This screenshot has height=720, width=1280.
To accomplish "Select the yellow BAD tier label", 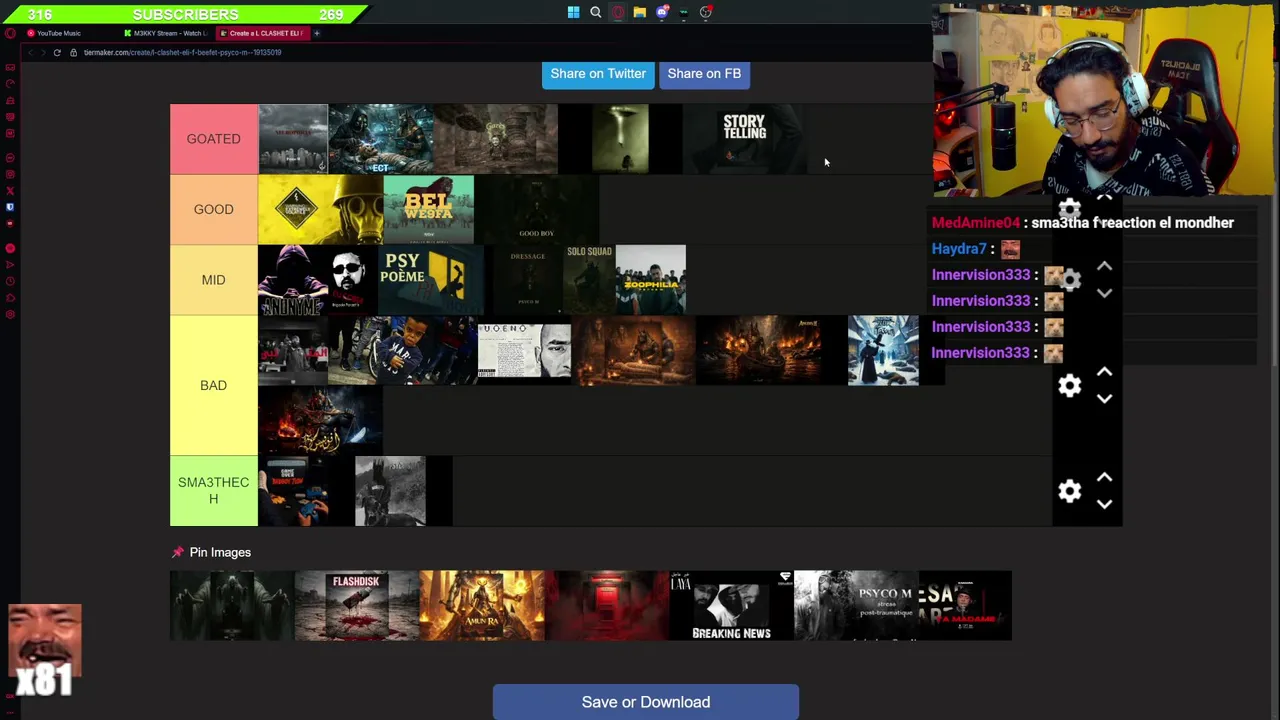I will (214, 385).
